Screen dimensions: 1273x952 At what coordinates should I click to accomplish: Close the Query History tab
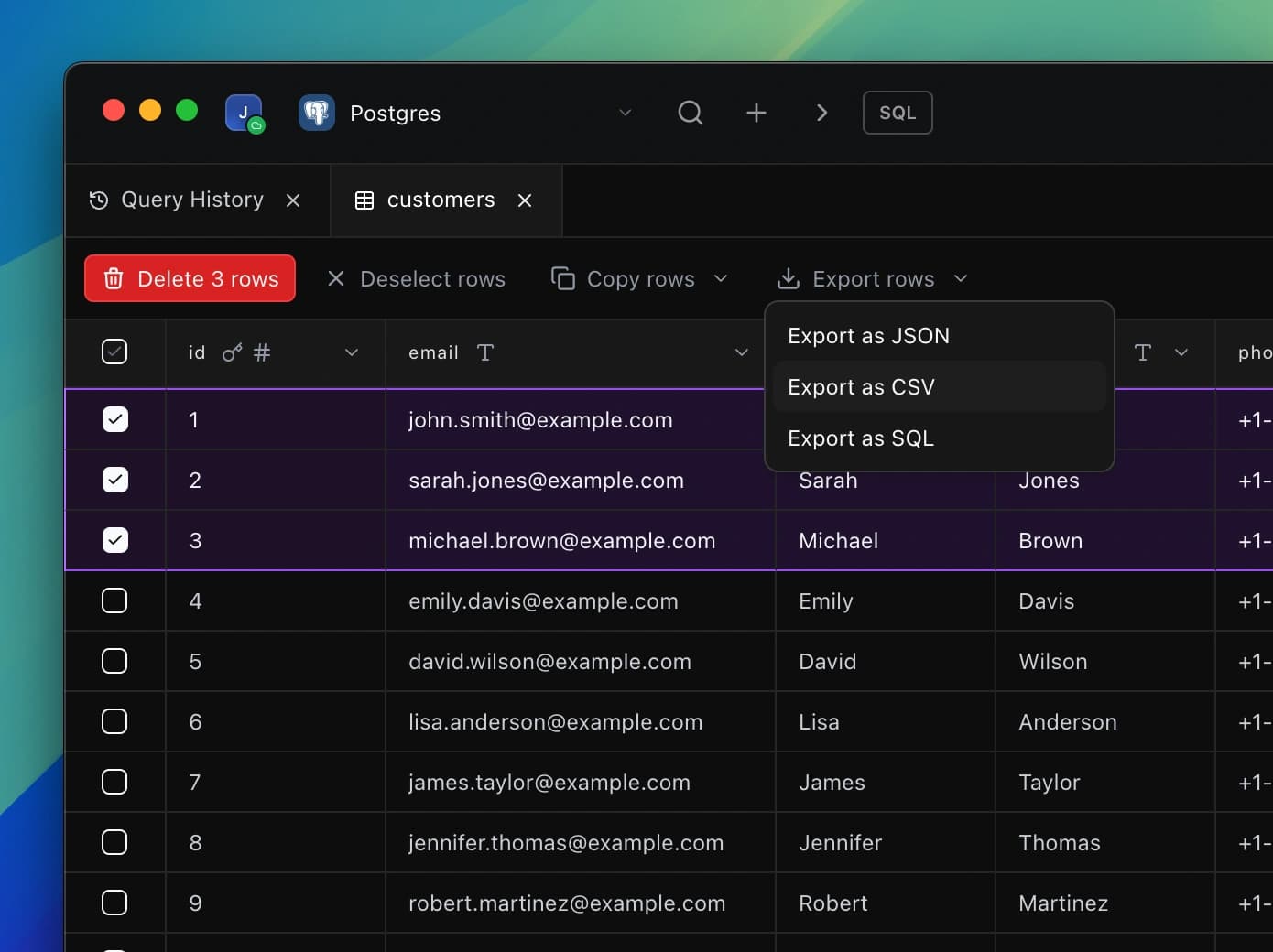(293, 200)
